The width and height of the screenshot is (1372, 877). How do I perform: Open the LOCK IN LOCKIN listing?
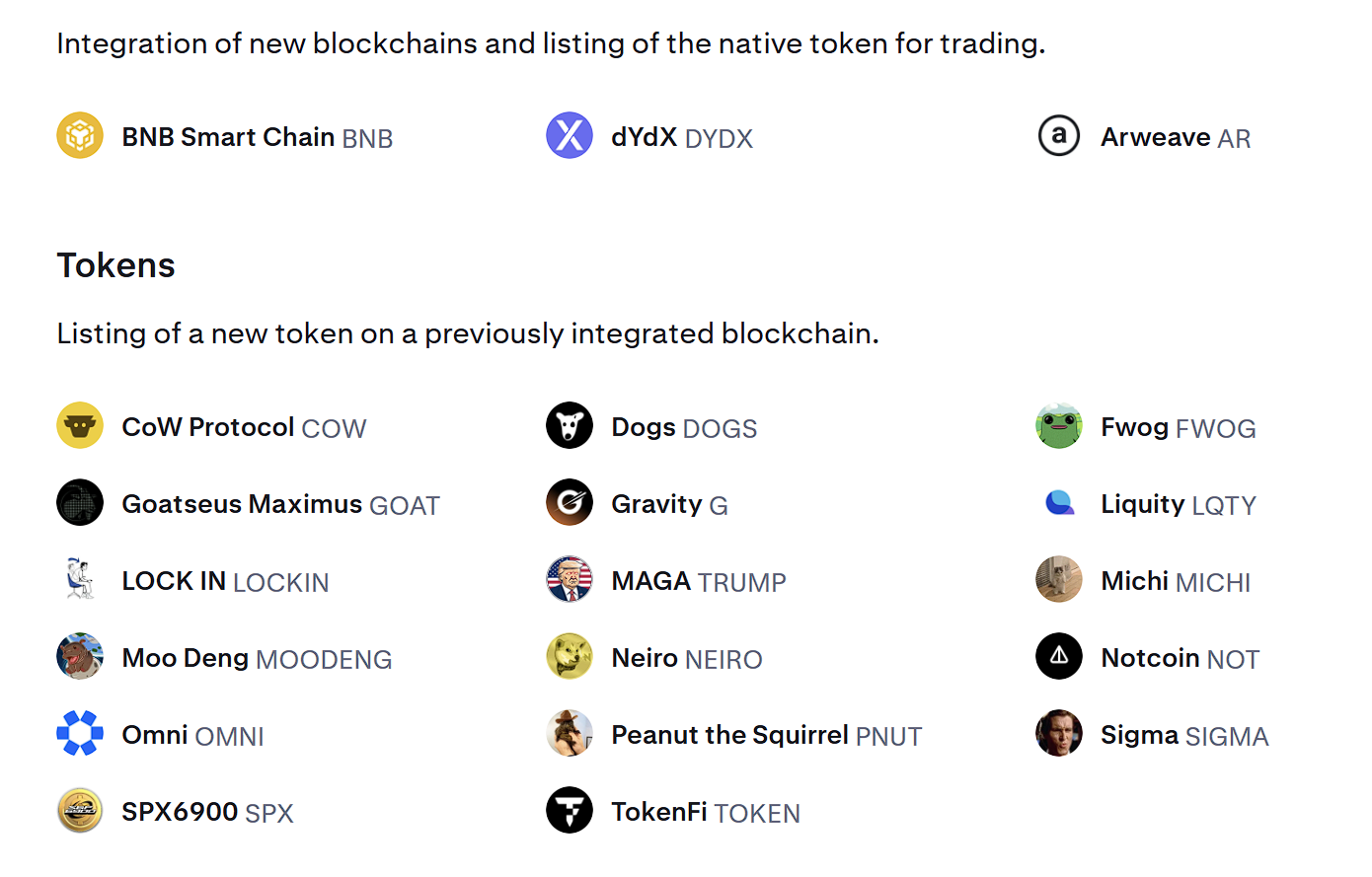click(x=225, y=581)
